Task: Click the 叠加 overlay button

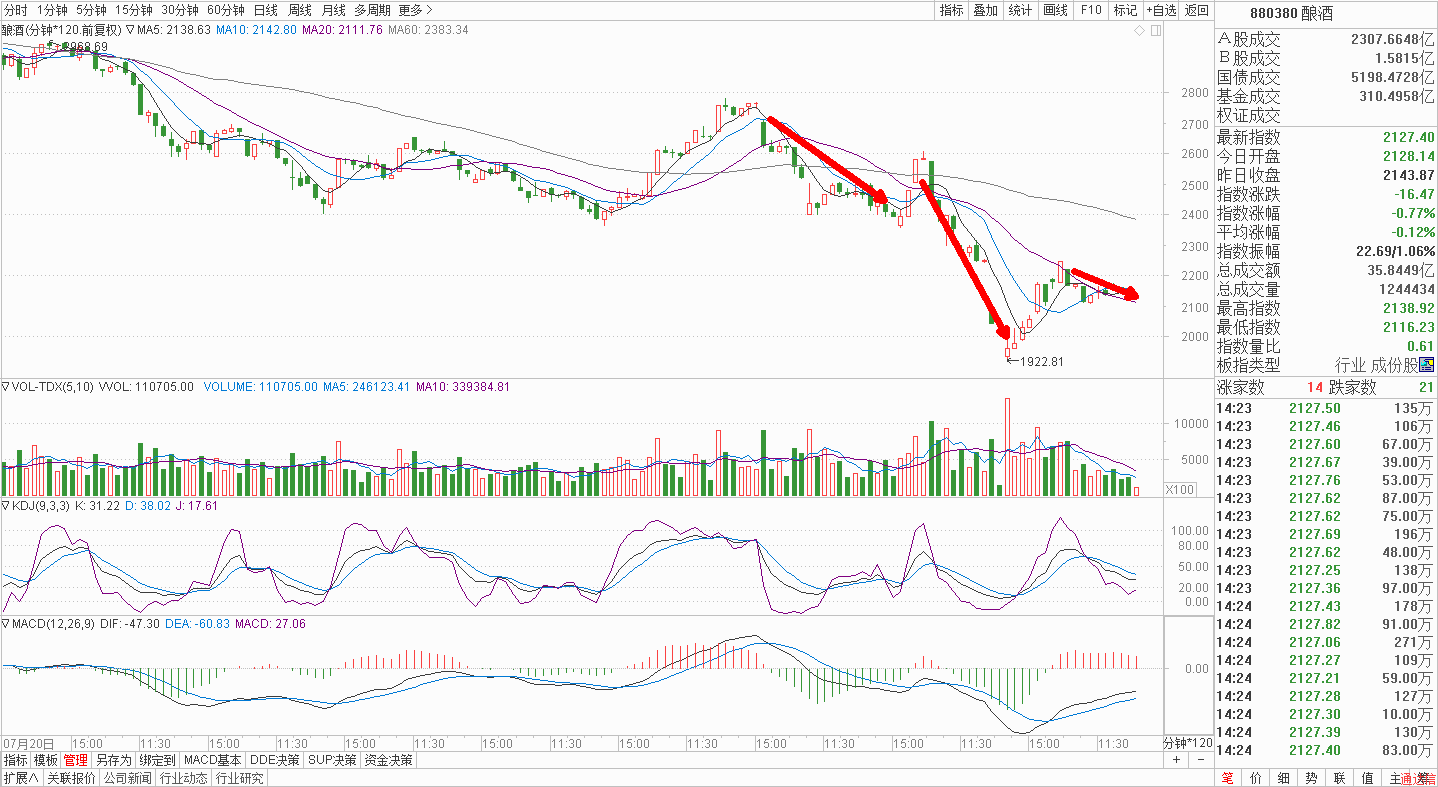Action: (986, 10)
